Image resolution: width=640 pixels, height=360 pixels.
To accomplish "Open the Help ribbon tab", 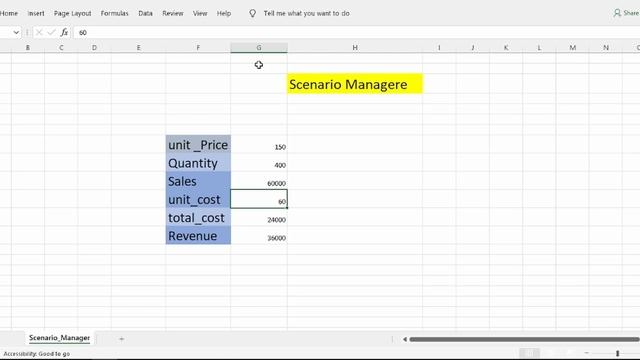I will pyautogui.click(x=224, y=13).
